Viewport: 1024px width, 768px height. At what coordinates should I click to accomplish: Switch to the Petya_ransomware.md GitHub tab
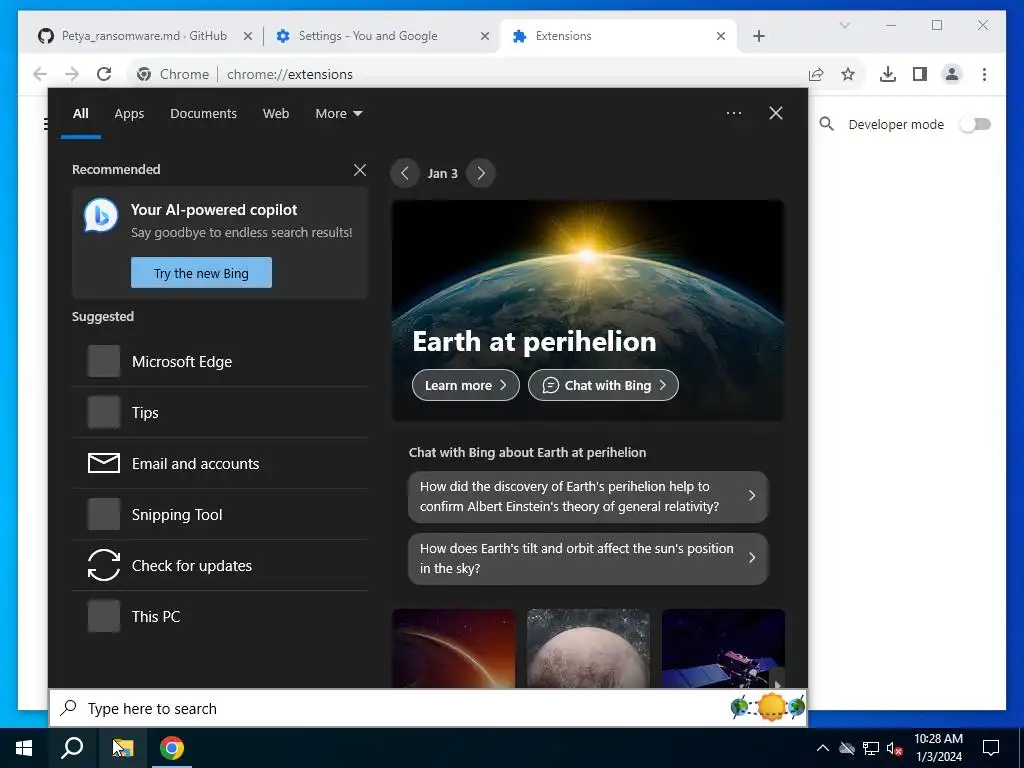144,36
